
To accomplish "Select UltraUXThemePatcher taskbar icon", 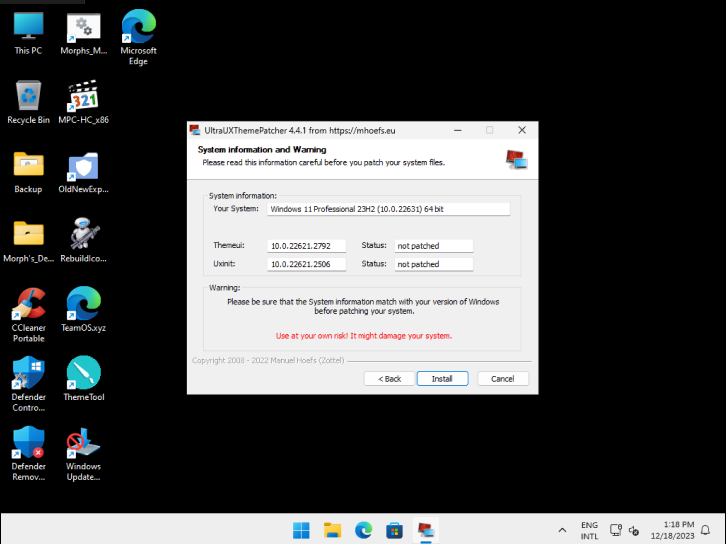I will (426, 530).
